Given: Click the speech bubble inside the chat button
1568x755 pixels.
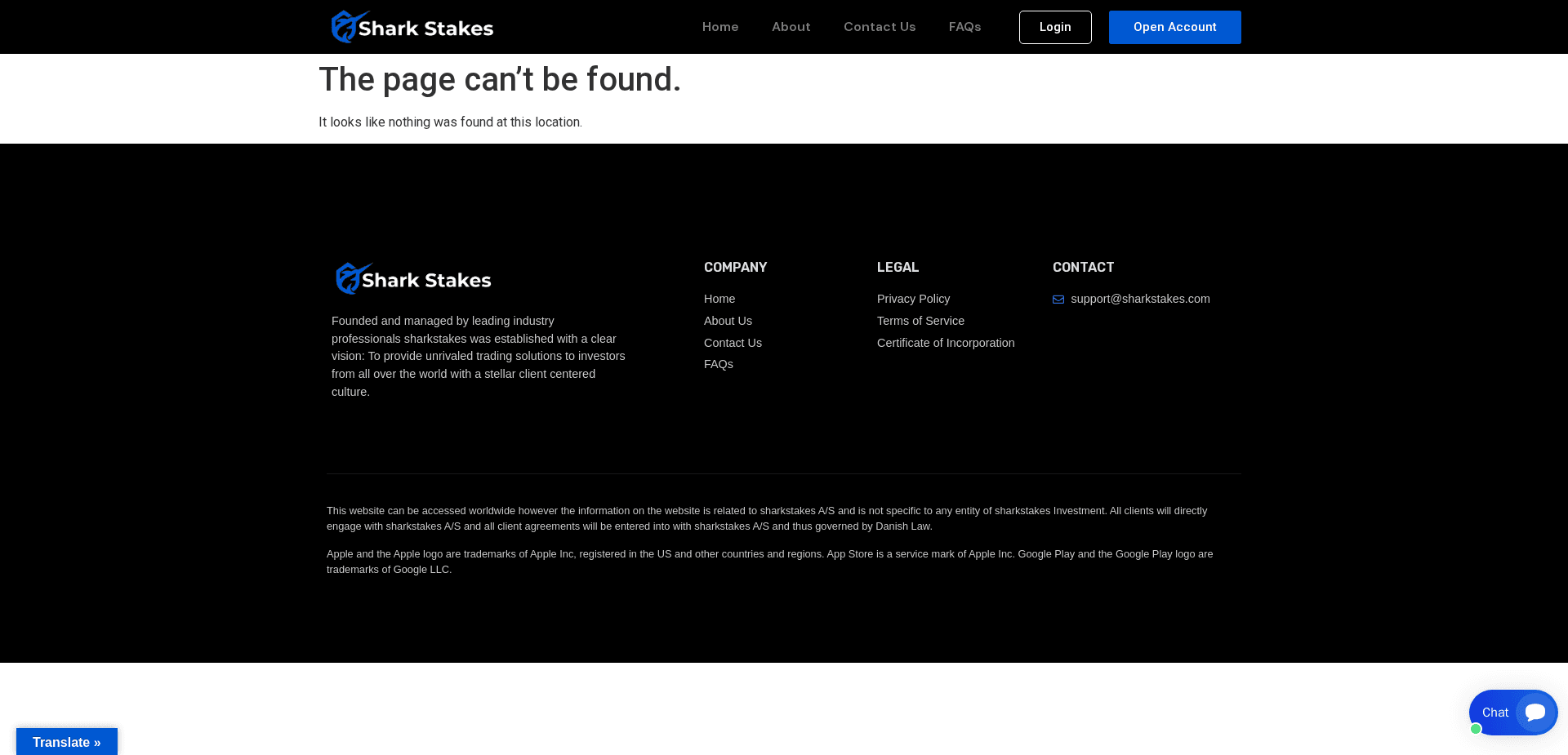Looking at the screenshot, I should (1535, 712).
